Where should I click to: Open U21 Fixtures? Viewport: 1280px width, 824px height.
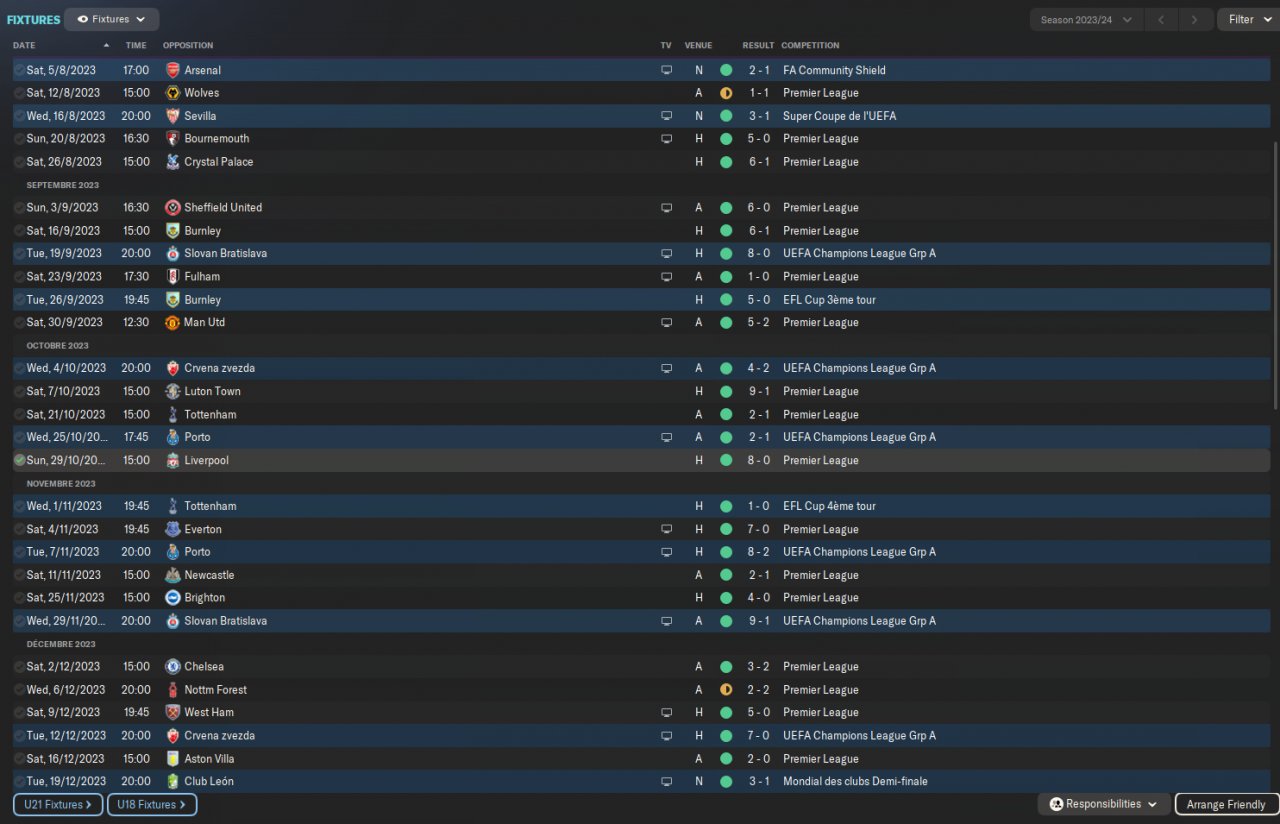57,804
